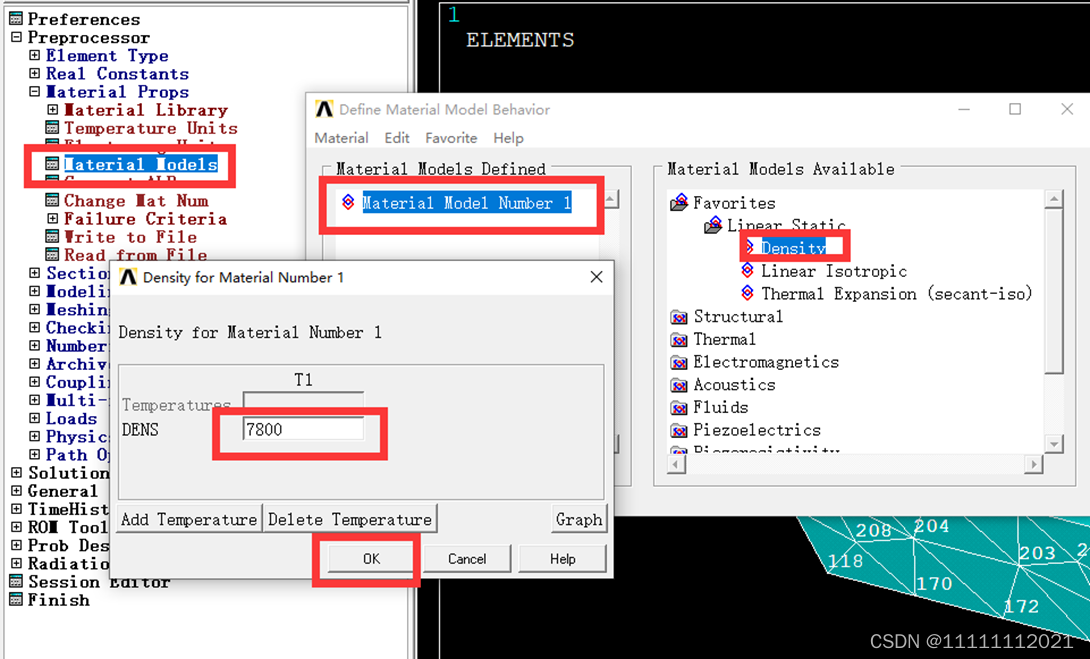Click the Thermal Expansion diamond icon
The height and width of the screenshot is (659, 1090).
747,293
